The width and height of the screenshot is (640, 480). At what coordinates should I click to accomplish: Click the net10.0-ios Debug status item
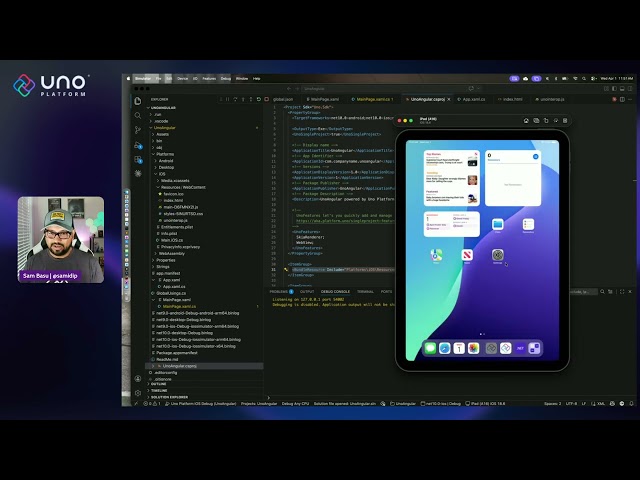tap(440, 403)
